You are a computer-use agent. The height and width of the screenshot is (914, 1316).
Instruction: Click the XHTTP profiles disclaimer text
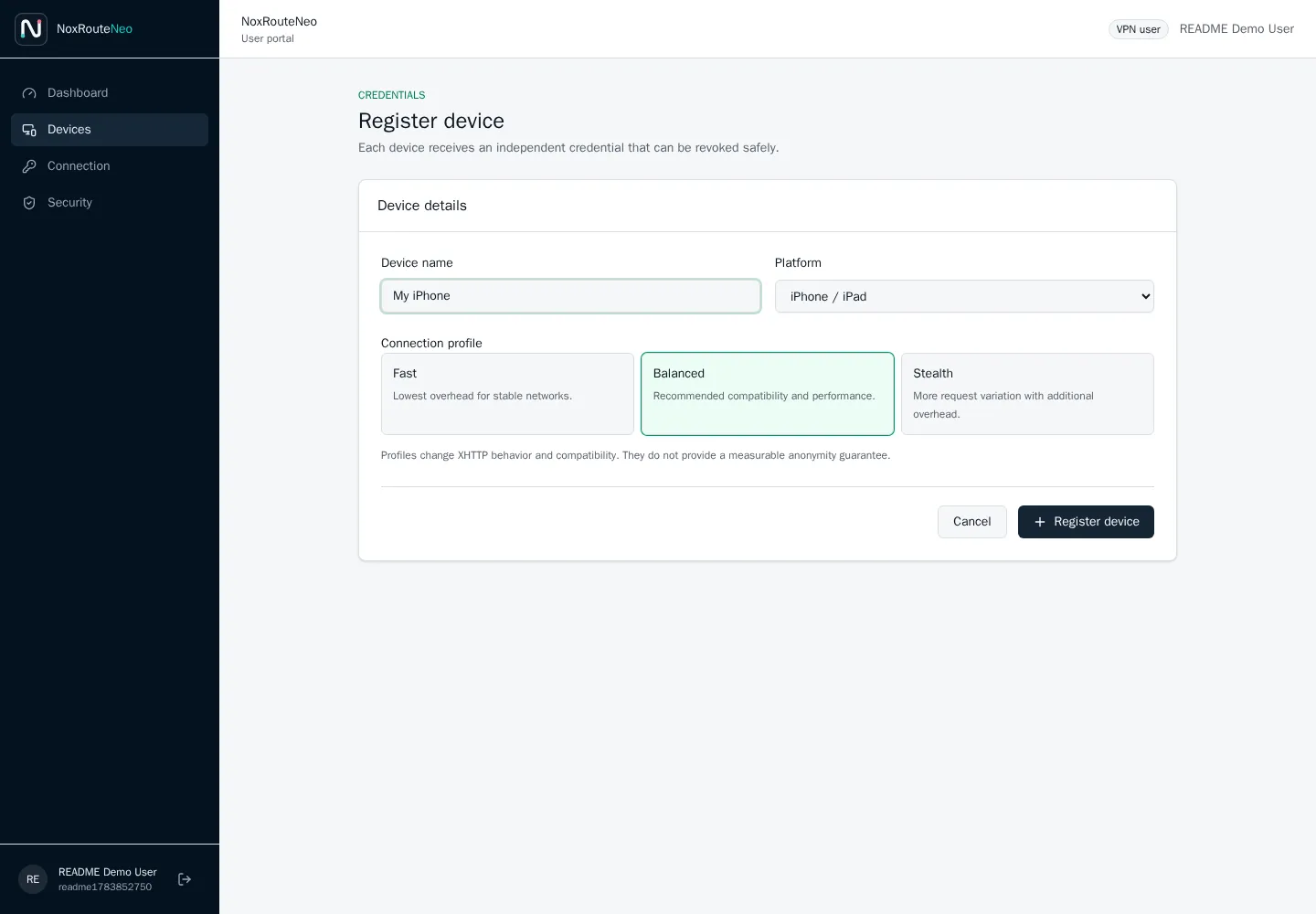(635, 455)
